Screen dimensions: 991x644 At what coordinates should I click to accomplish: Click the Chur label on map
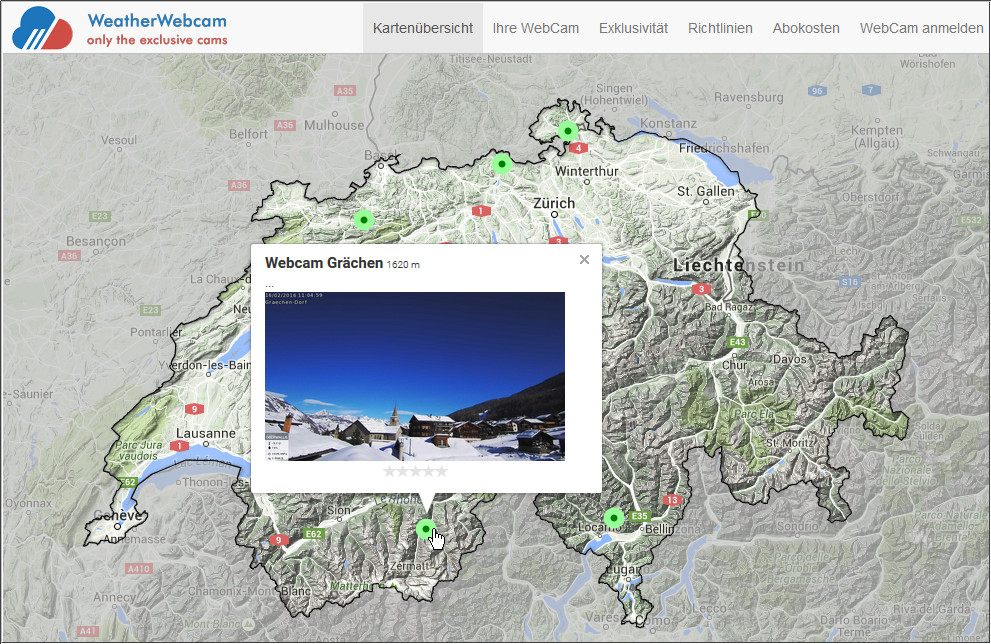(734, 365)
